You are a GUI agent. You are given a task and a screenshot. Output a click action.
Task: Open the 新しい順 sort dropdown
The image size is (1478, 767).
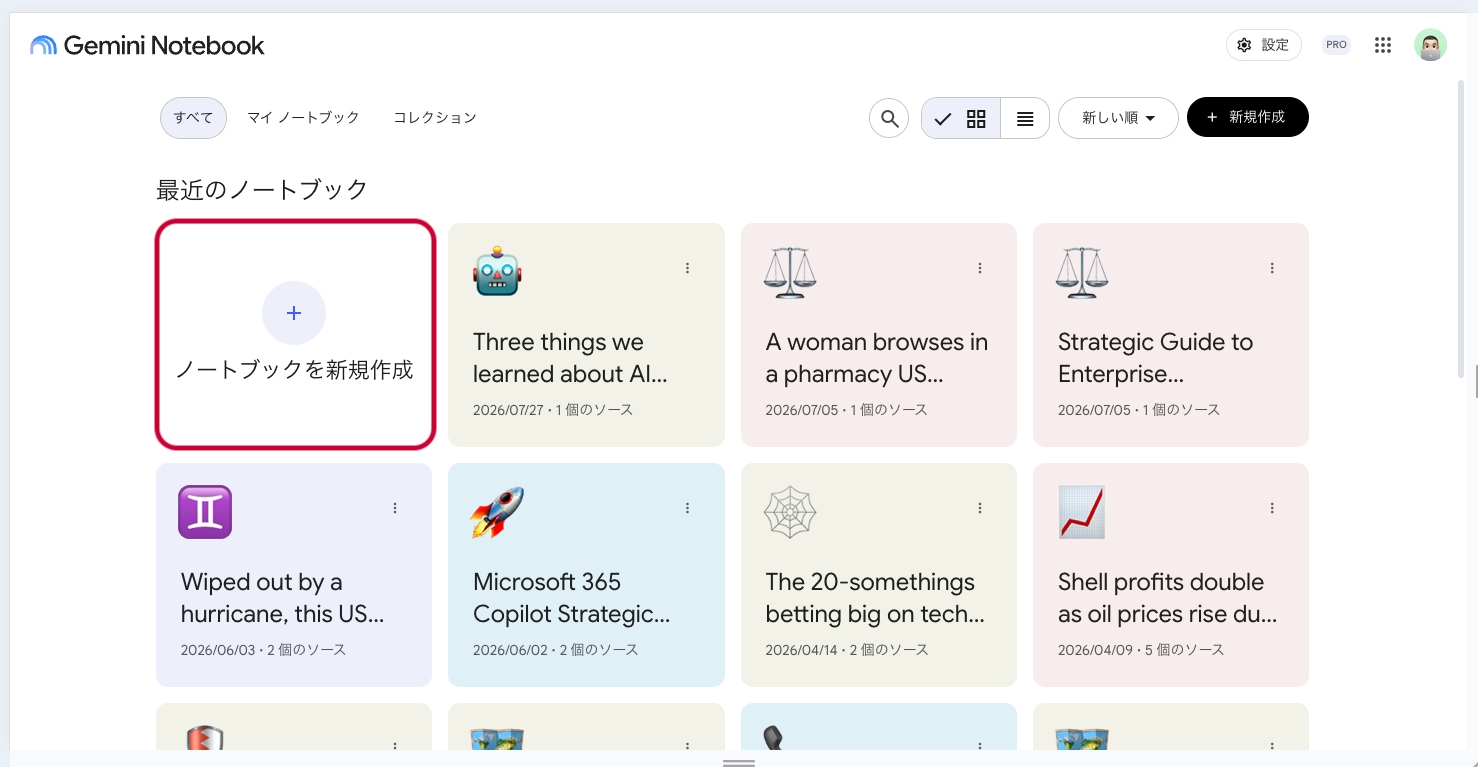click(x=1118, y=118)
